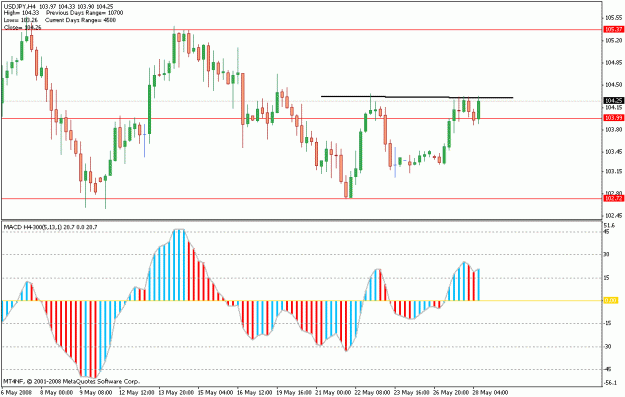Click the '26 May 20:00' date label

pos(451,393)
